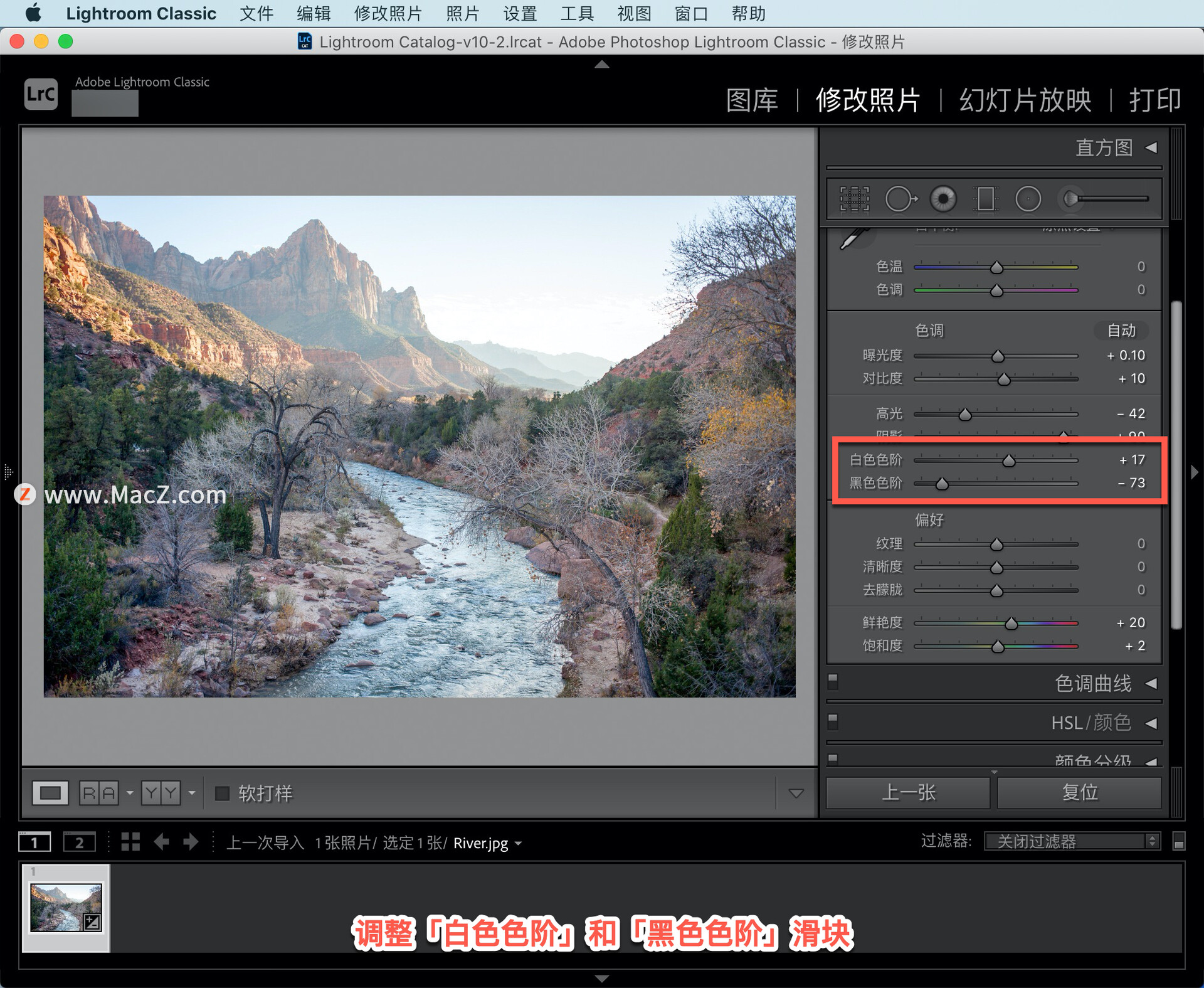Switch to the 打印 module
This screenshot has height=988, width=1204.
click(1155, 100)
